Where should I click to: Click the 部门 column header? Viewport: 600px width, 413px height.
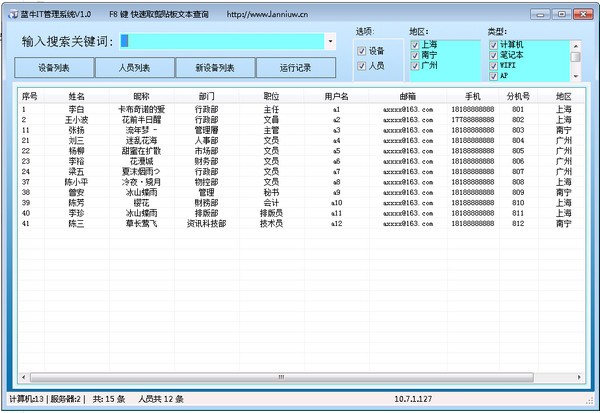tap(206, 97)
